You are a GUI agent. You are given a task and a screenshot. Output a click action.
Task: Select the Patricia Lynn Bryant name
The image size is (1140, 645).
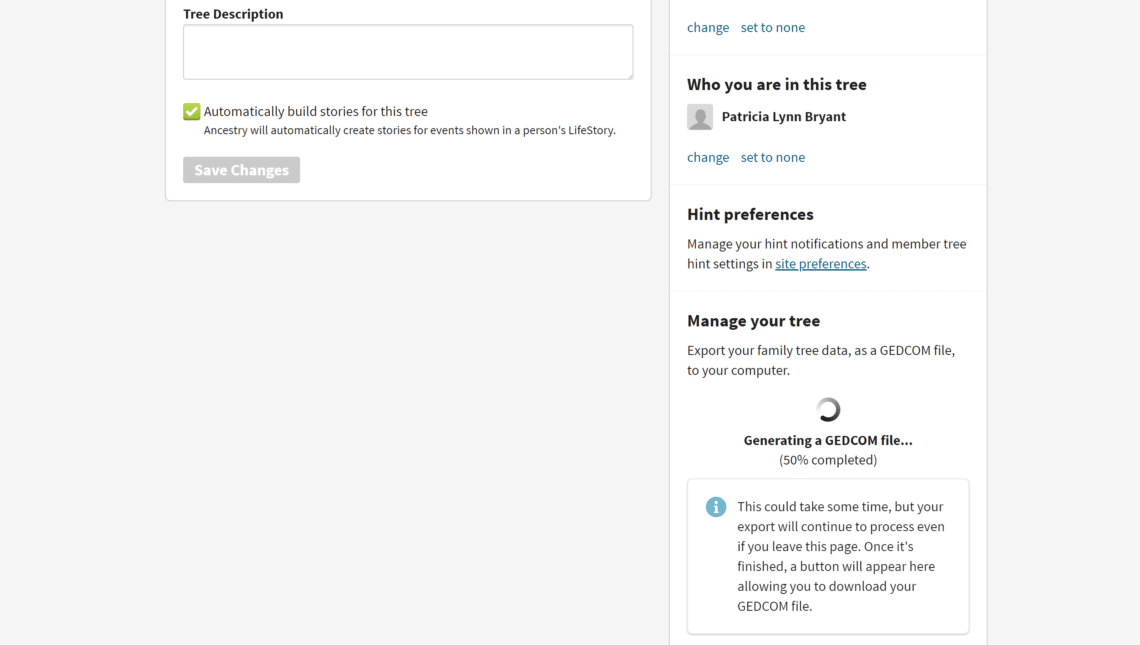784,117
